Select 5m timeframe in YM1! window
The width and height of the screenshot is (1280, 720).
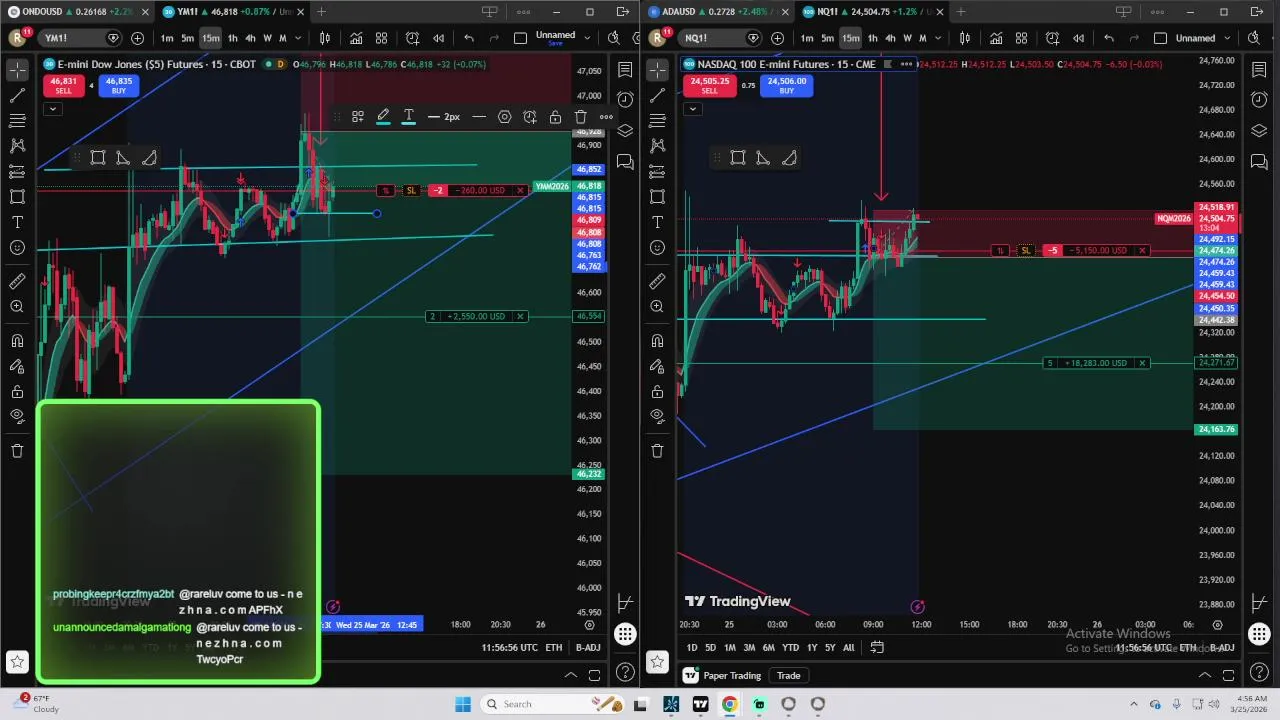point(187,38)
